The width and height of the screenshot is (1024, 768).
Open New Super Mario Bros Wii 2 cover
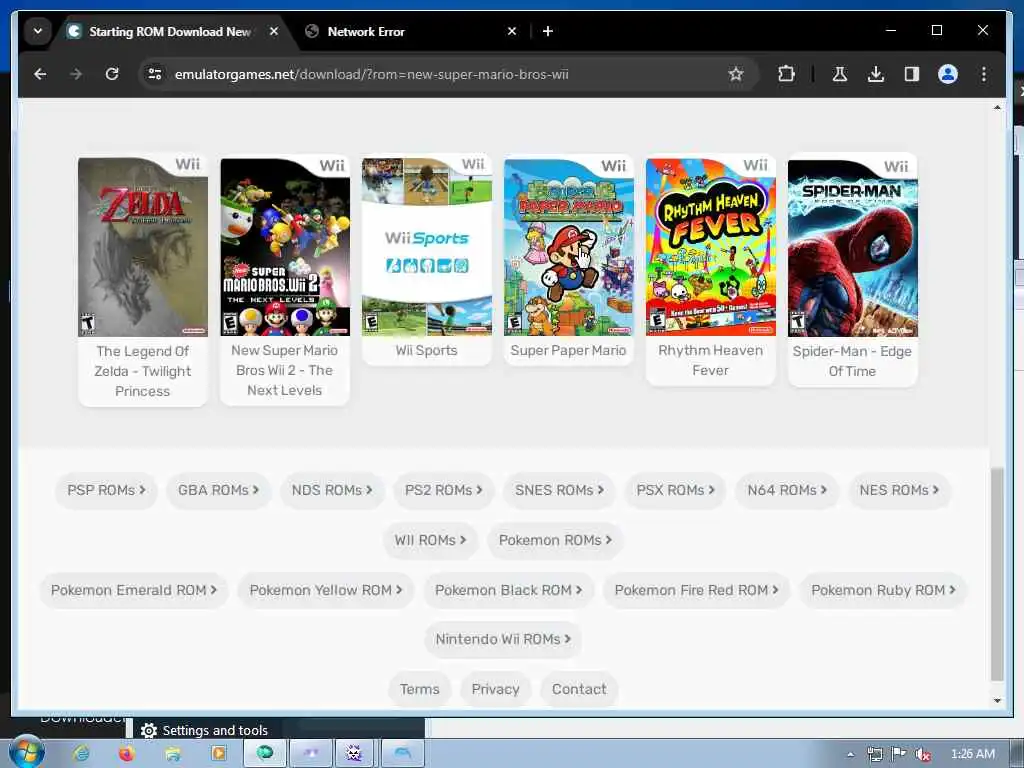(285, 247)
